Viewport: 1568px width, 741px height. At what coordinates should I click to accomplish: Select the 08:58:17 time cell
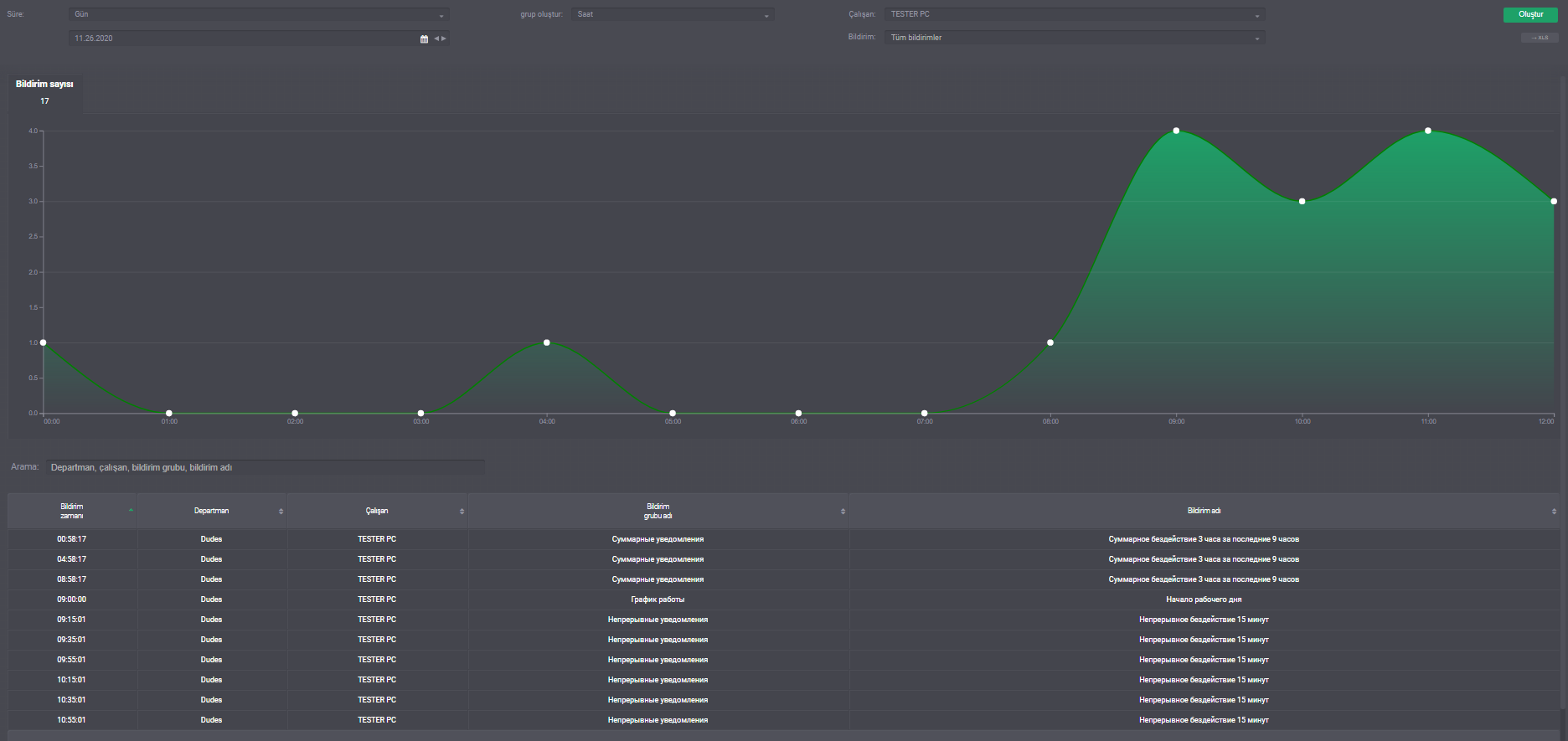(72, 579)
